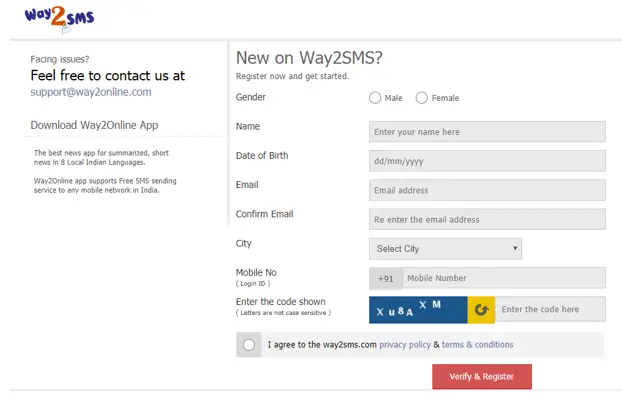This screenshot has width=622, height=396.
Task: Focus the captcha code entry field
Action: click(x=550, y=309)
